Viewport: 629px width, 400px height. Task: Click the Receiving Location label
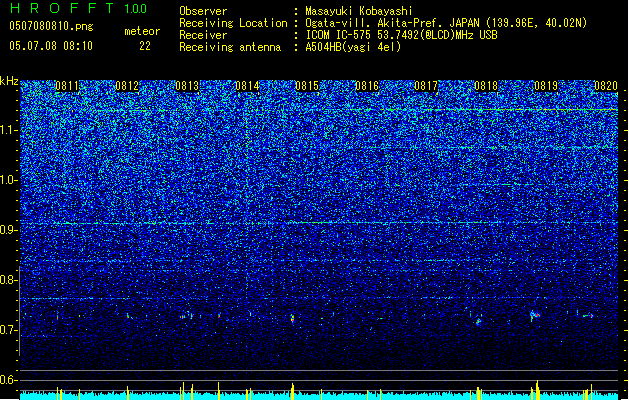(x=233, y=23)
